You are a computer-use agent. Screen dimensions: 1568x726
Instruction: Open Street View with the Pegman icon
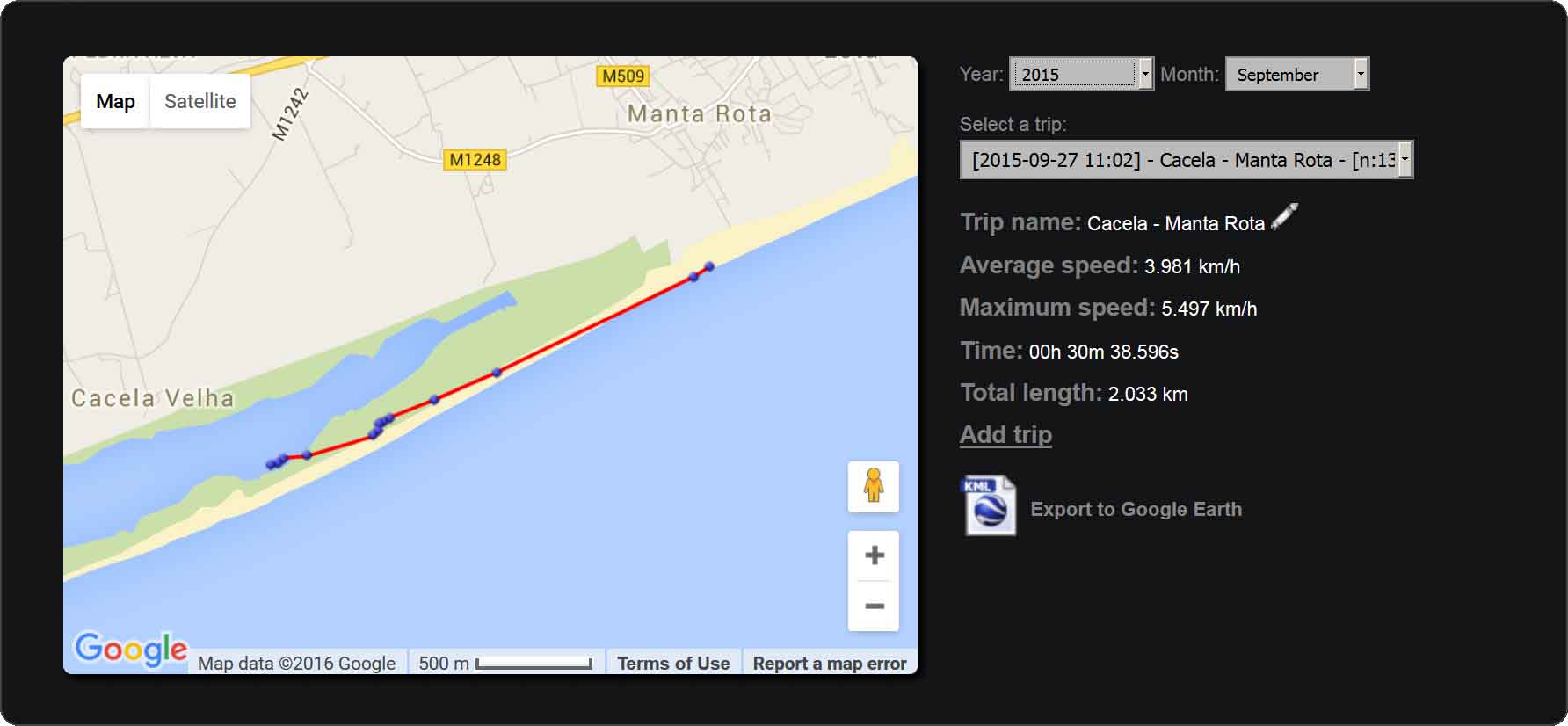874,486
